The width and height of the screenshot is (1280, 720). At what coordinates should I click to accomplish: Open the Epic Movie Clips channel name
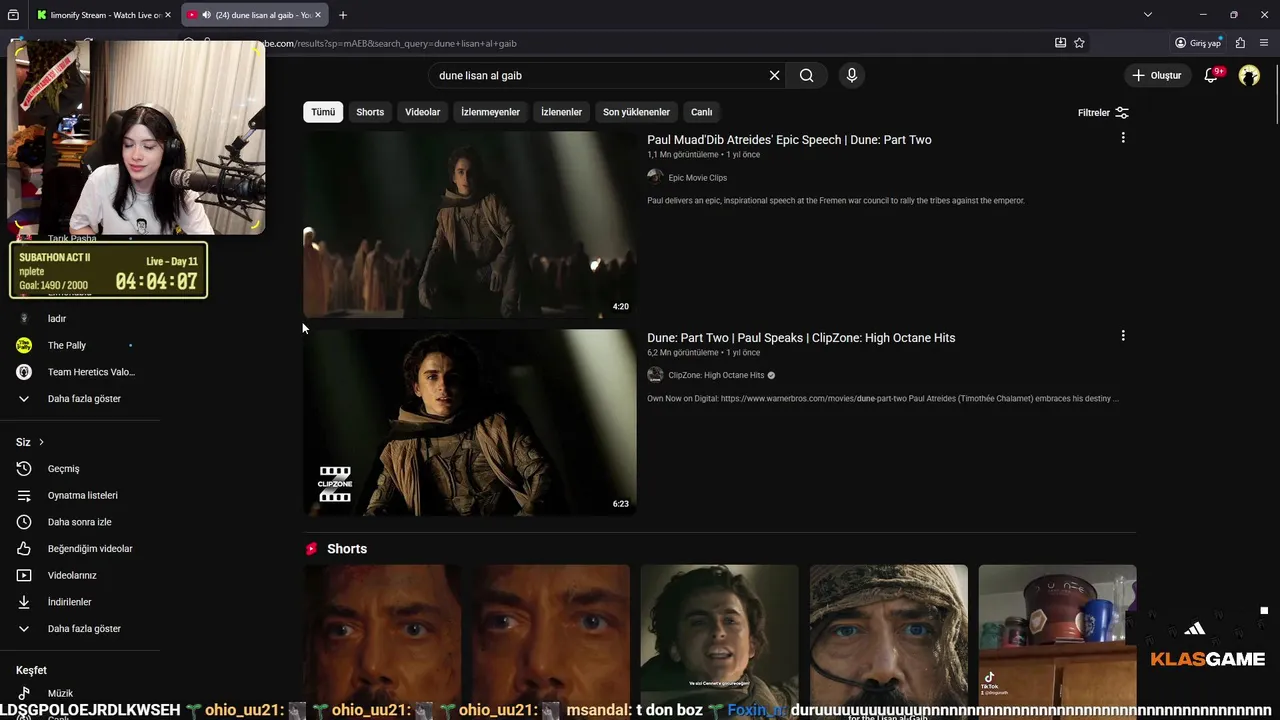click(697, 178)
